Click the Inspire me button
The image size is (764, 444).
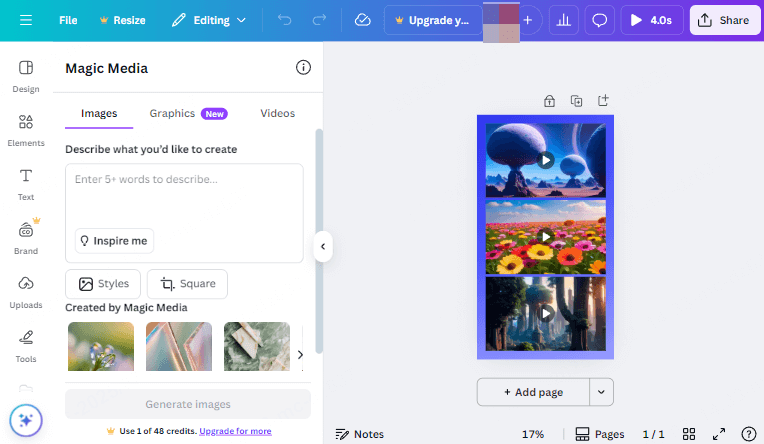[115, 241]
